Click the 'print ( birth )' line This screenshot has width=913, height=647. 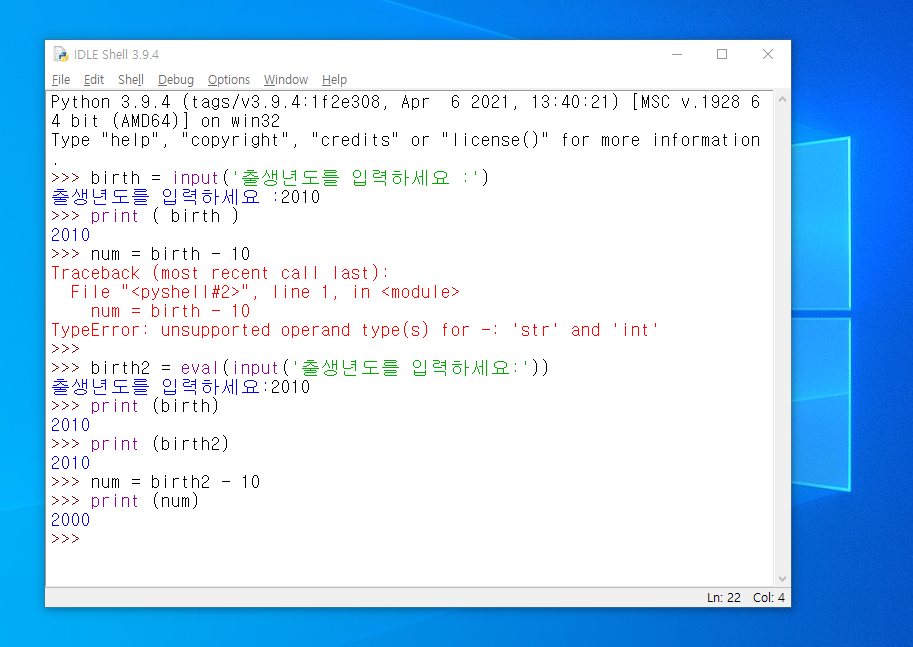click(145, 216)
